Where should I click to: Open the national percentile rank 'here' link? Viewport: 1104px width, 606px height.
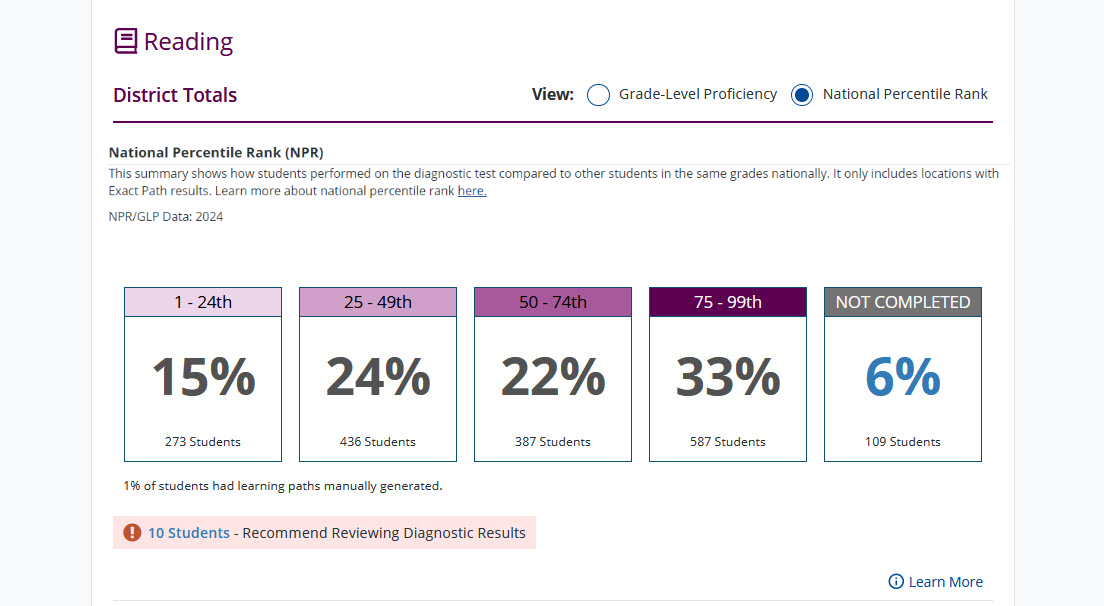472,191
